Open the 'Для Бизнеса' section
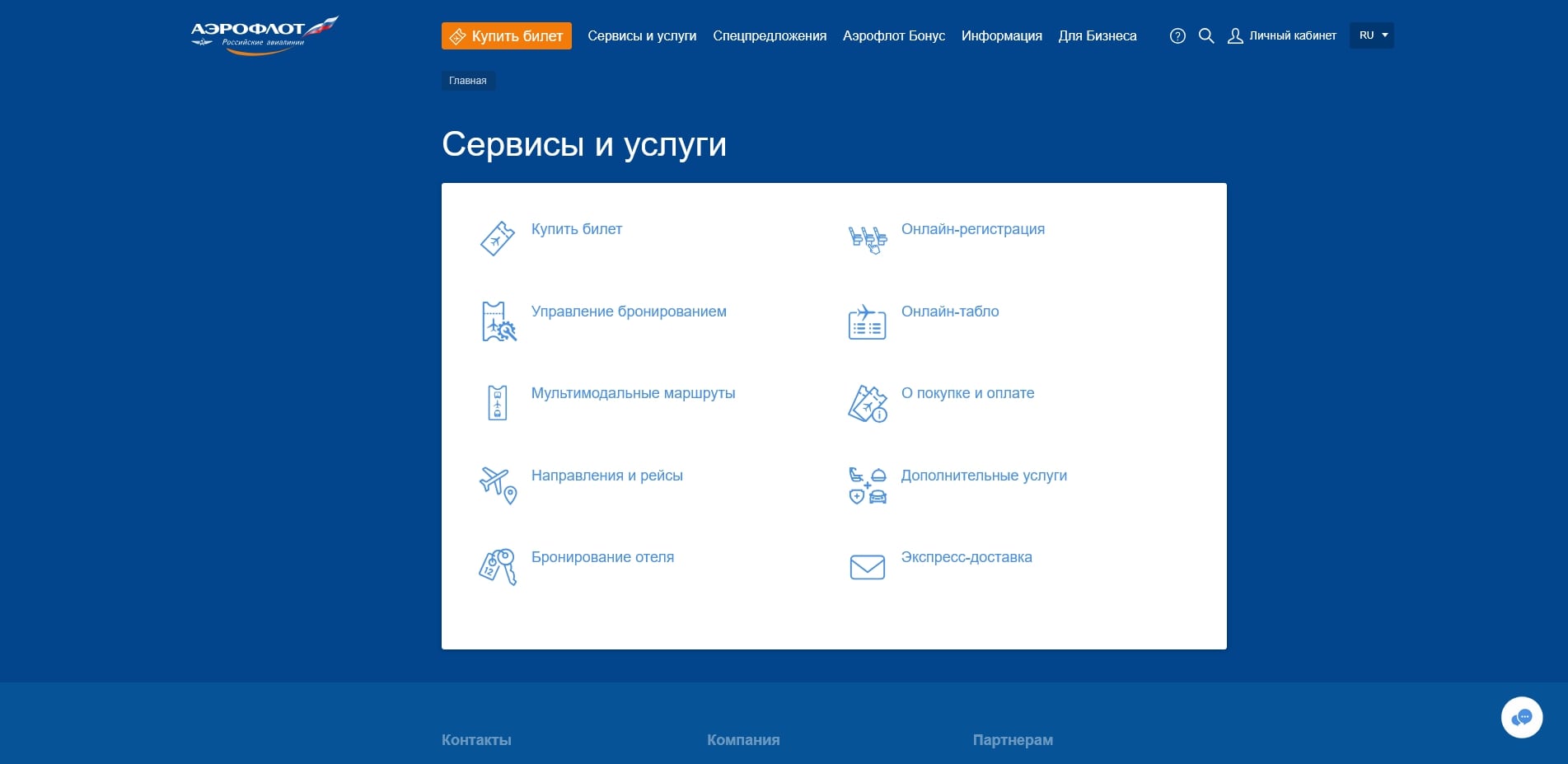1568x764 pixels. pos(1098,35)
